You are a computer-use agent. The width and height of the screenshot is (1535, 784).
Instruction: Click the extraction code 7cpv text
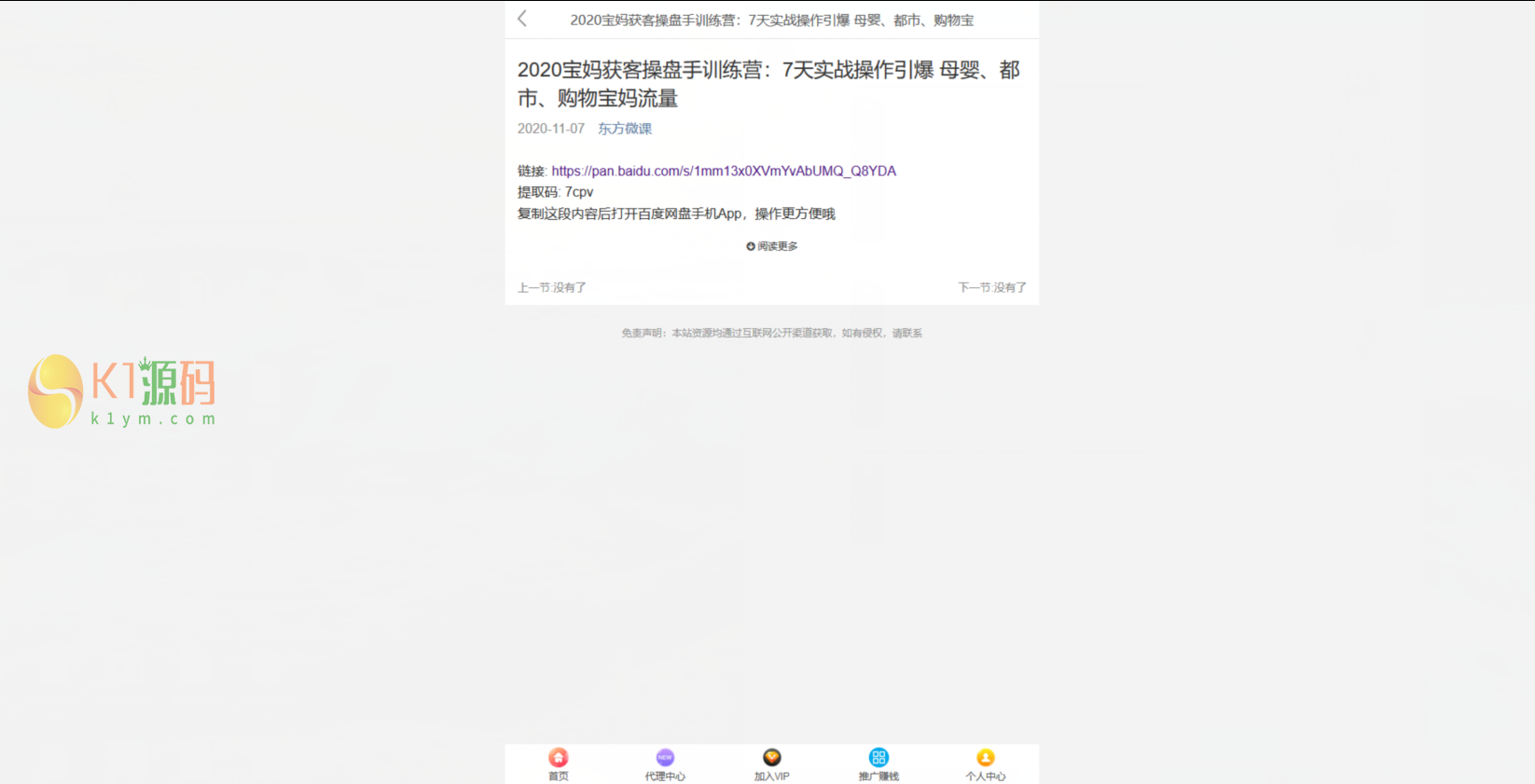[579, 192]
